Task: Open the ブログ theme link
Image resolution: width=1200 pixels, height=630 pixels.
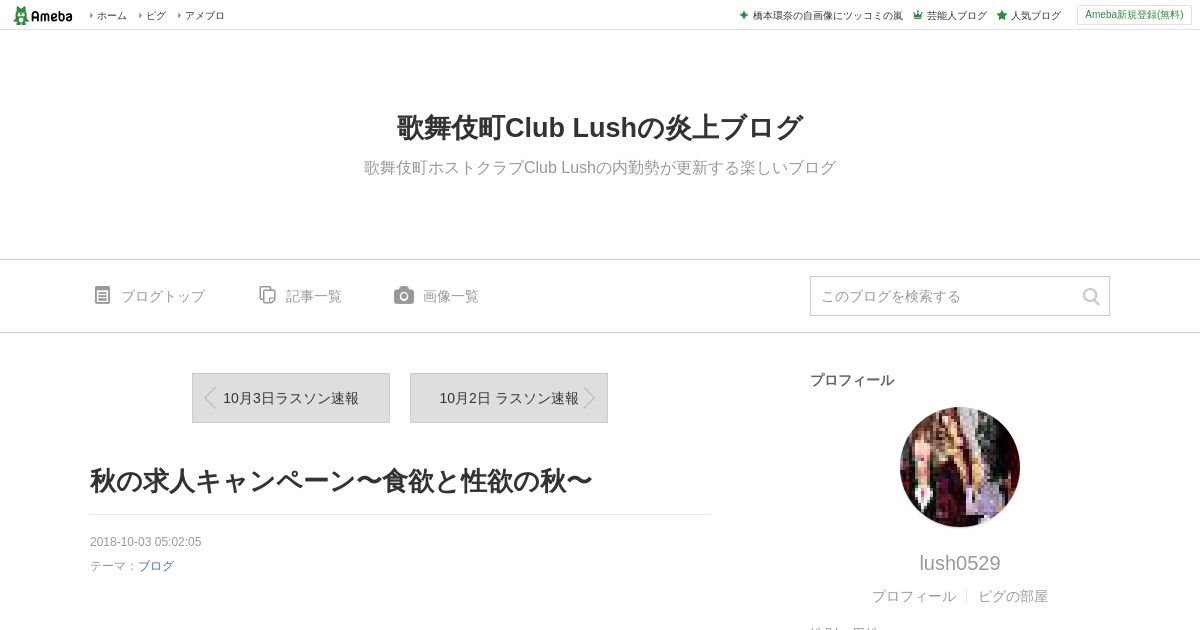Action: click(x=156, y=566)
